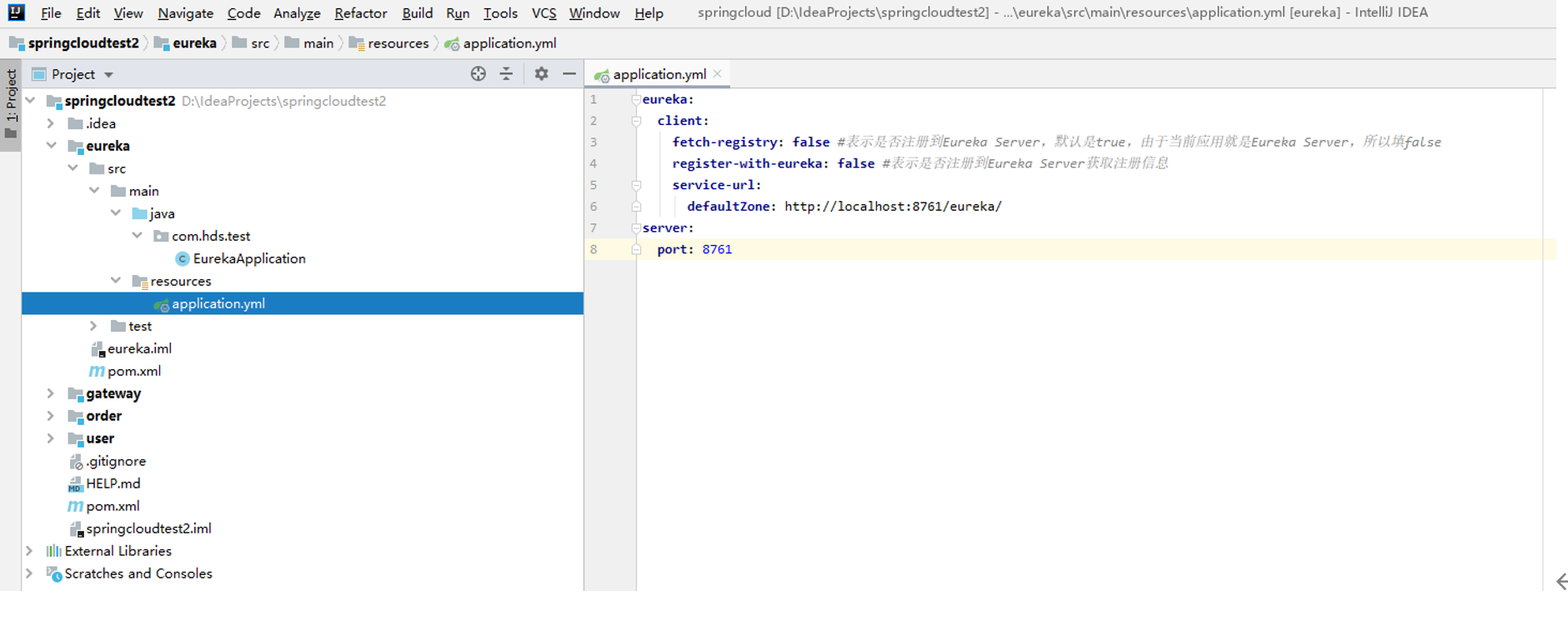1568x621 pixels.
Task: Click line number 3 in gutter
Action: (x=594, y=142)
